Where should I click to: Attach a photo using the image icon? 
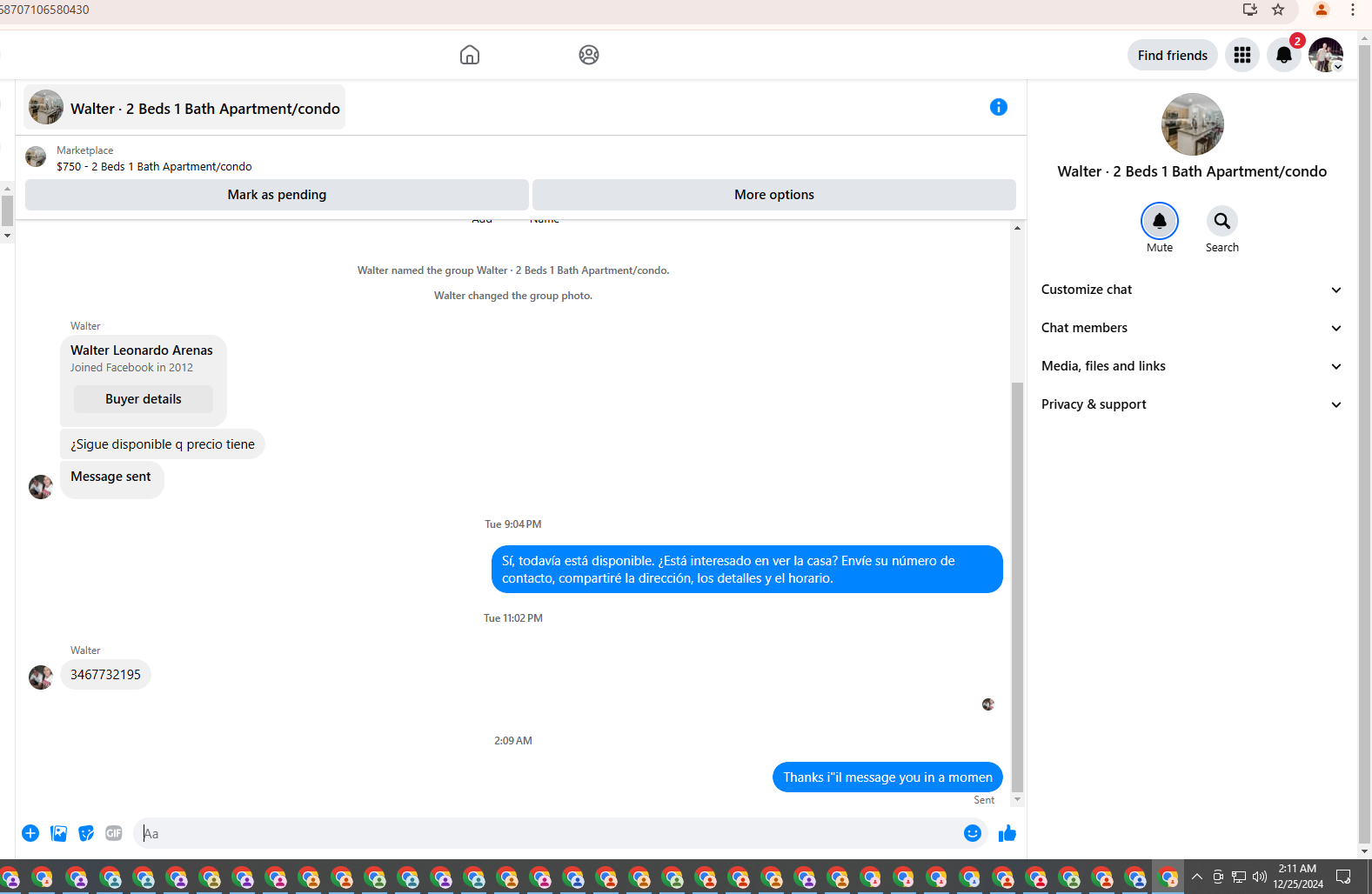tap(58, 833)
